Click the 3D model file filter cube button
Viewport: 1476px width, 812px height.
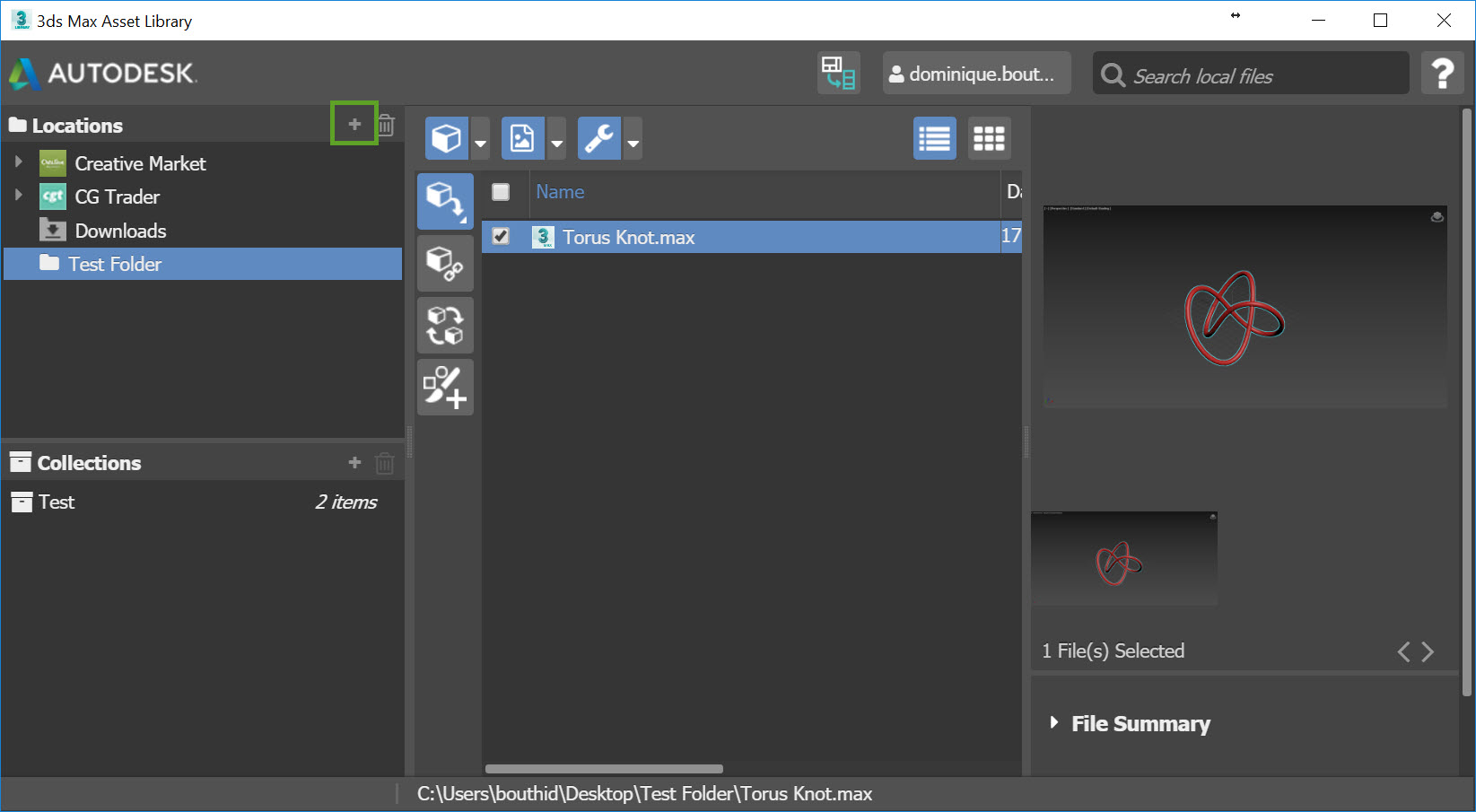pos(447,138)
